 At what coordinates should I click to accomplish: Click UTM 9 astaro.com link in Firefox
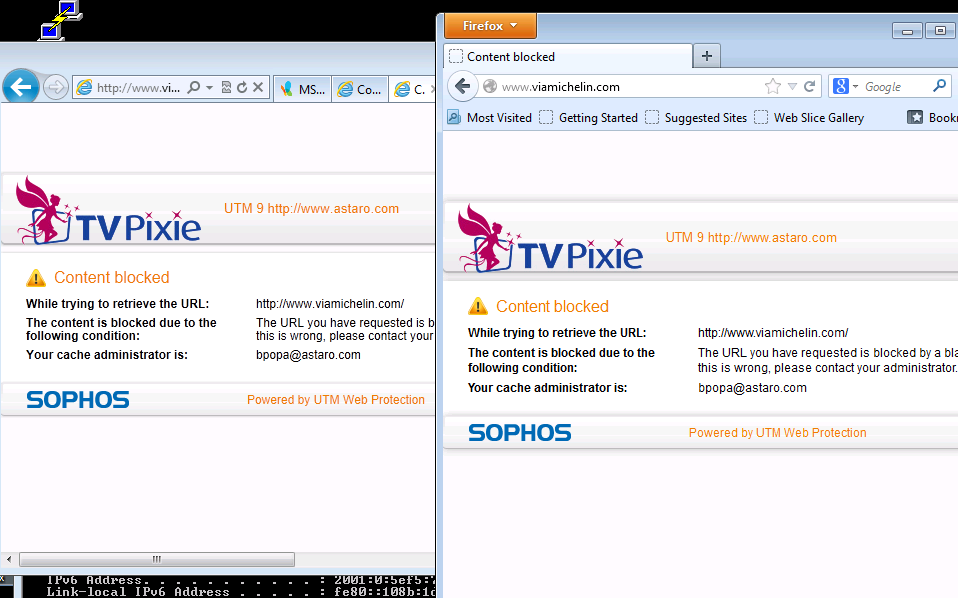(751, 237)
